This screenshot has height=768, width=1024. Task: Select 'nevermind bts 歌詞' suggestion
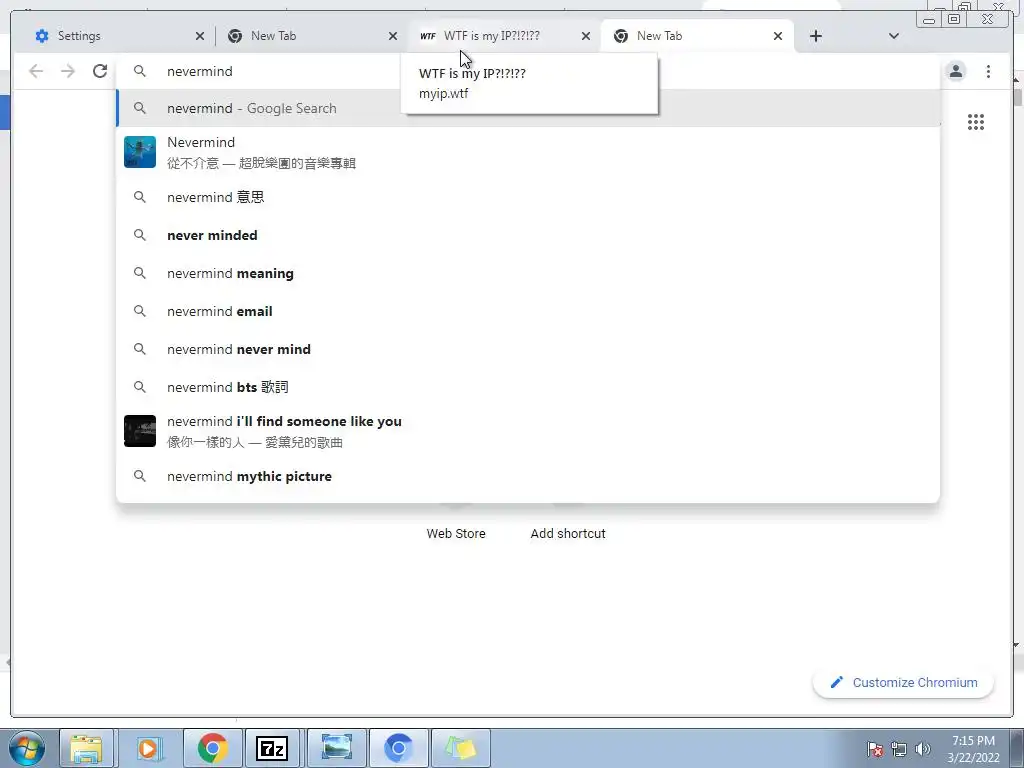tap(528, 387)
